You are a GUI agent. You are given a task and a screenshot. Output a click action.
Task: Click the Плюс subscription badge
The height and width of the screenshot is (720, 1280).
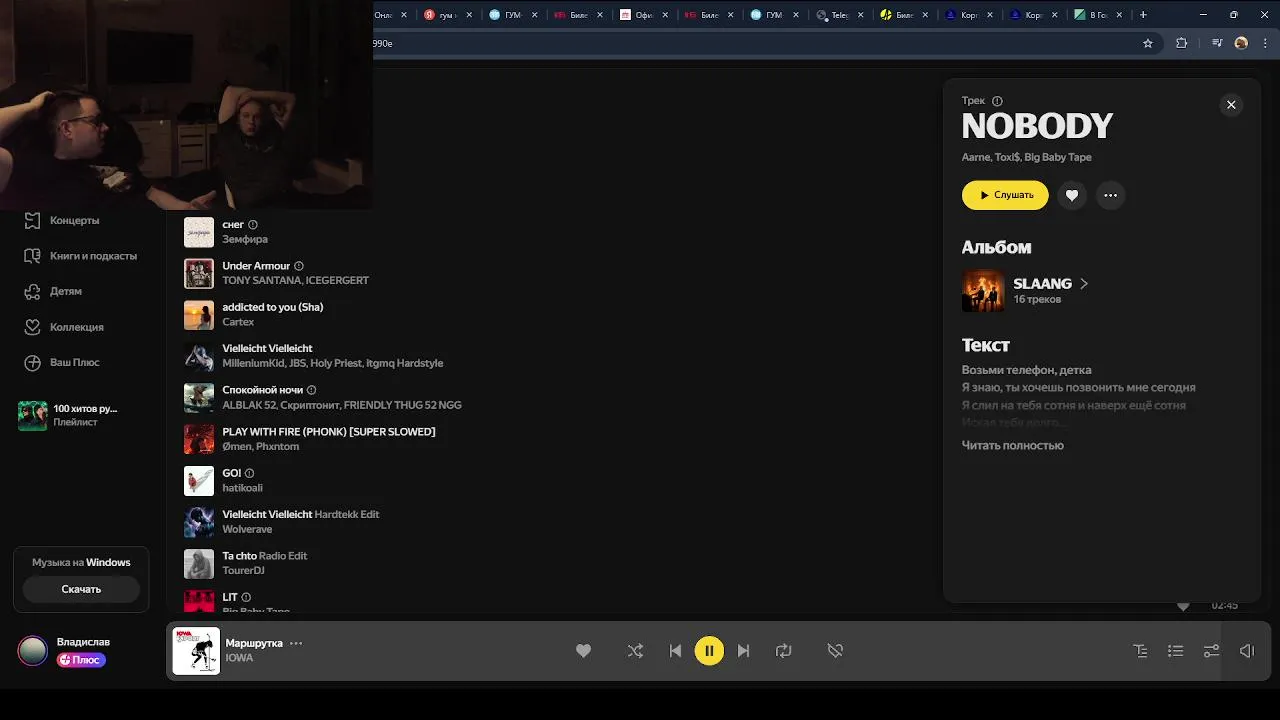81,660
